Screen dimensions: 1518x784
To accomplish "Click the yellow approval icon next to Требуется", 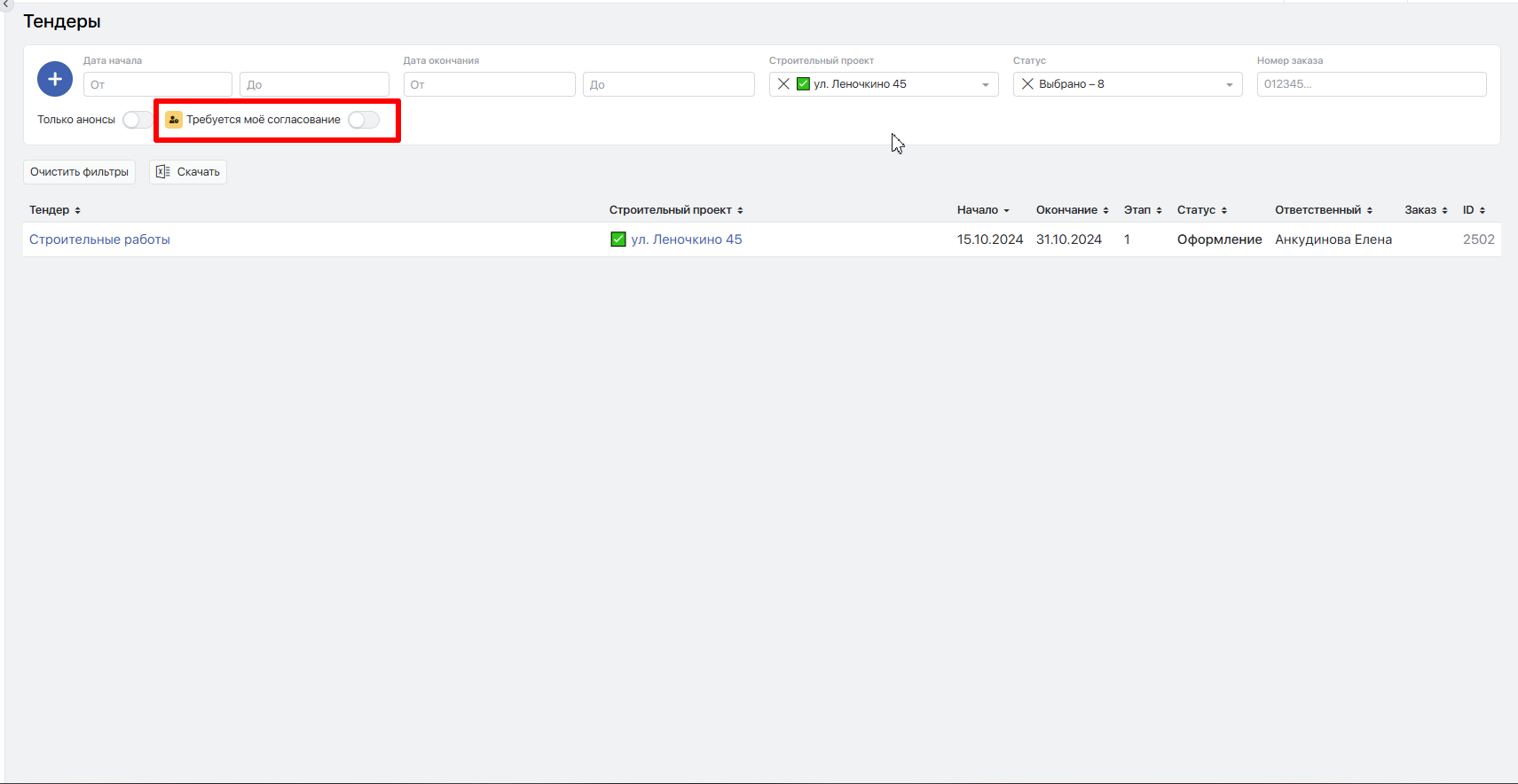I will [174, 120].
